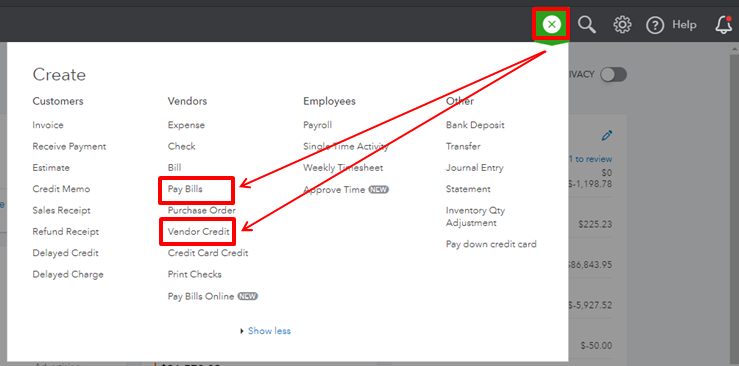Choose Statement in the Other column
Image resolution: width=739 pixels, height=366 pixels.
pos(468,189)
